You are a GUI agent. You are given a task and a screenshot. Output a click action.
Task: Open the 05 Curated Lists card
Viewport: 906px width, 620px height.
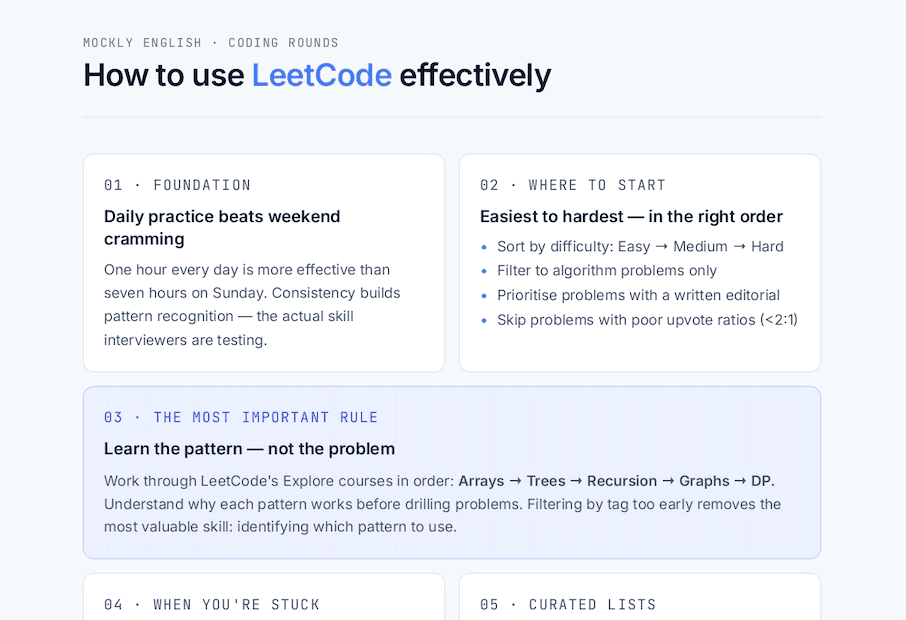click(640, 597)
